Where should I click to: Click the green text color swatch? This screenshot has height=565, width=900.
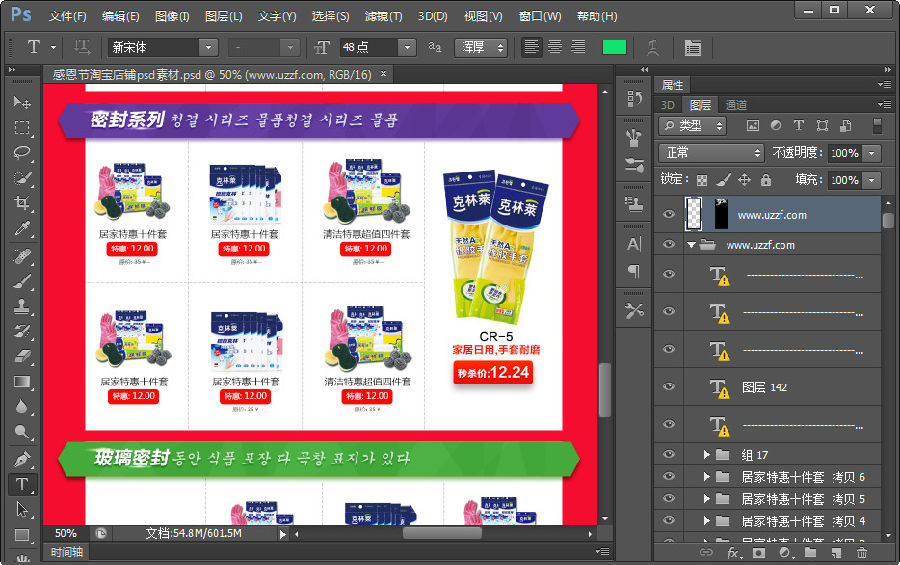pyautogui.click(x=614, y=48)
